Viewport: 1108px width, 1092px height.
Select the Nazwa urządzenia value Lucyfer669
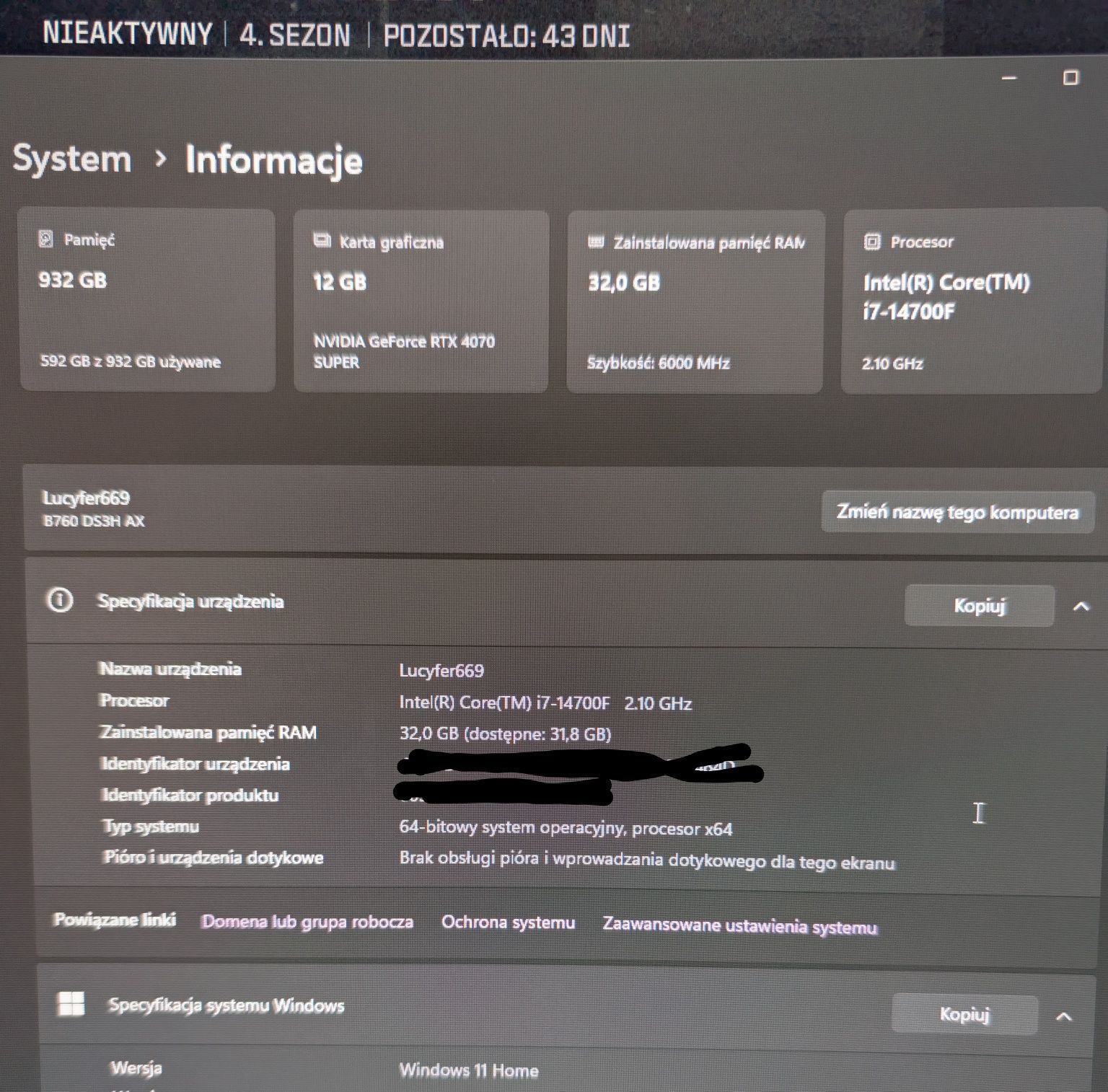point(441,671)
